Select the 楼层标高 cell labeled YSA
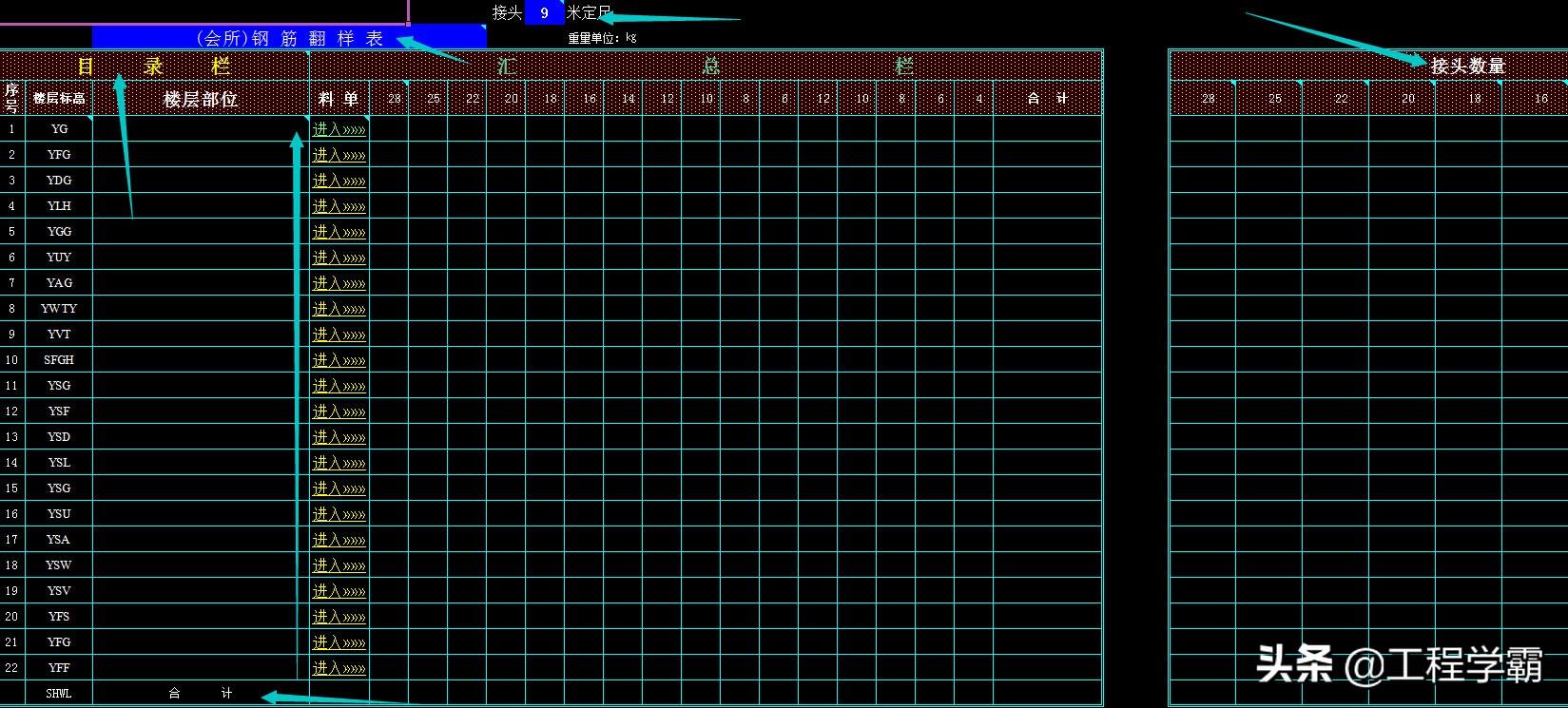The image size is (1568, 708). (59, 540)
